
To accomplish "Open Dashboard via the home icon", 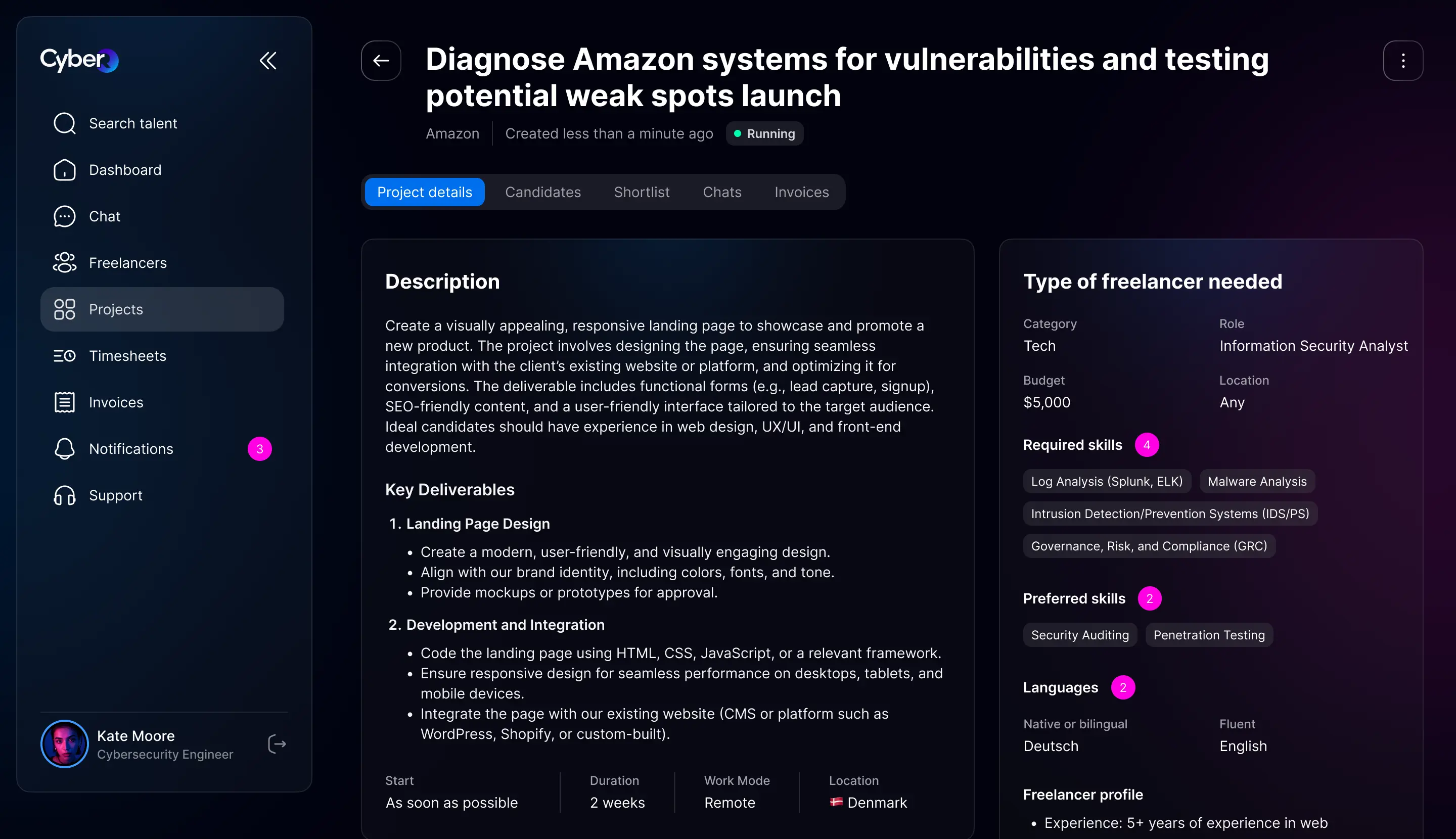I will pos(65,170).
